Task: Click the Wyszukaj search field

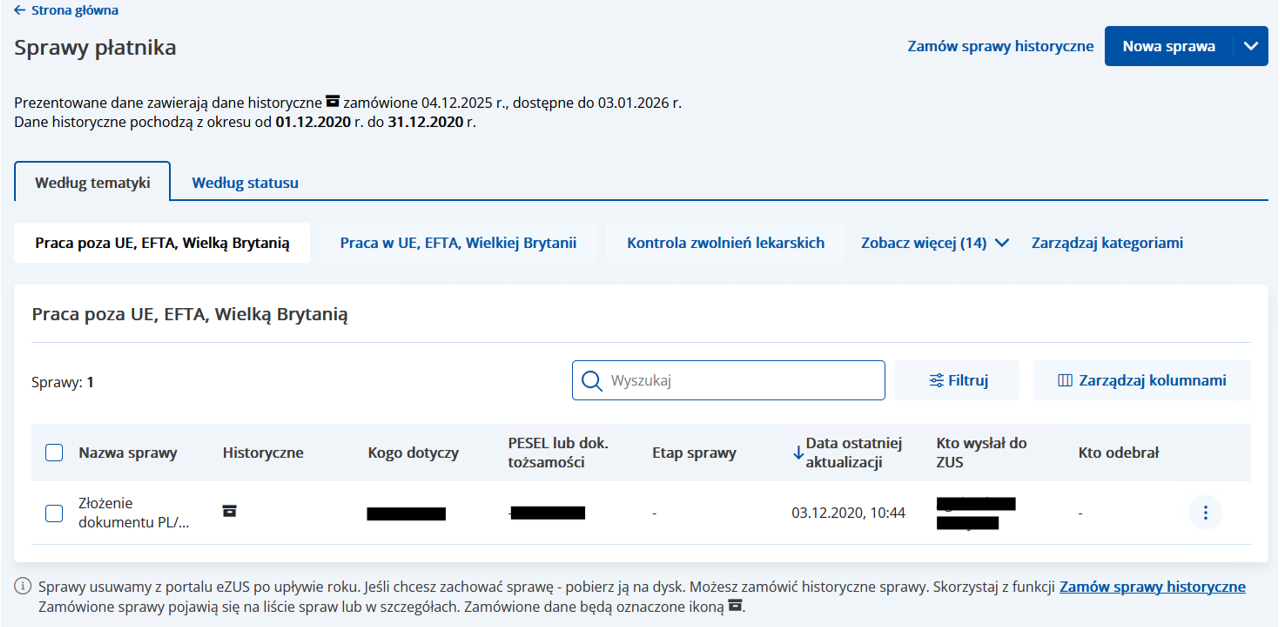Action: click(x=728, y=380)
